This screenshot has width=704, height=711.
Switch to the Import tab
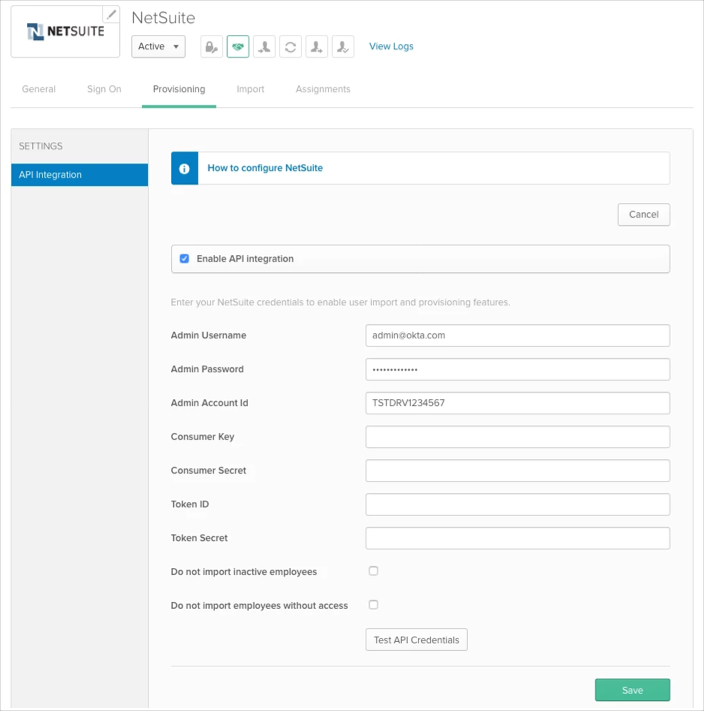[250, 89]
